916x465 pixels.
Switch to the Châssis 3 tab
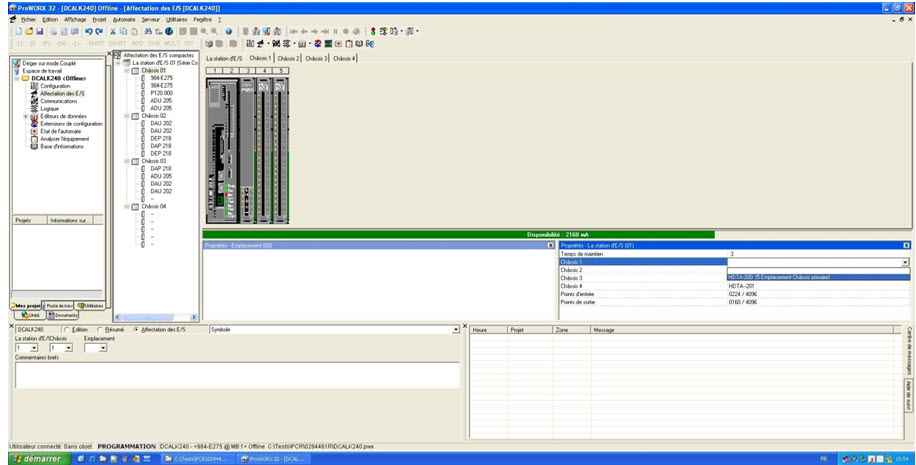(x=316, y=58)
